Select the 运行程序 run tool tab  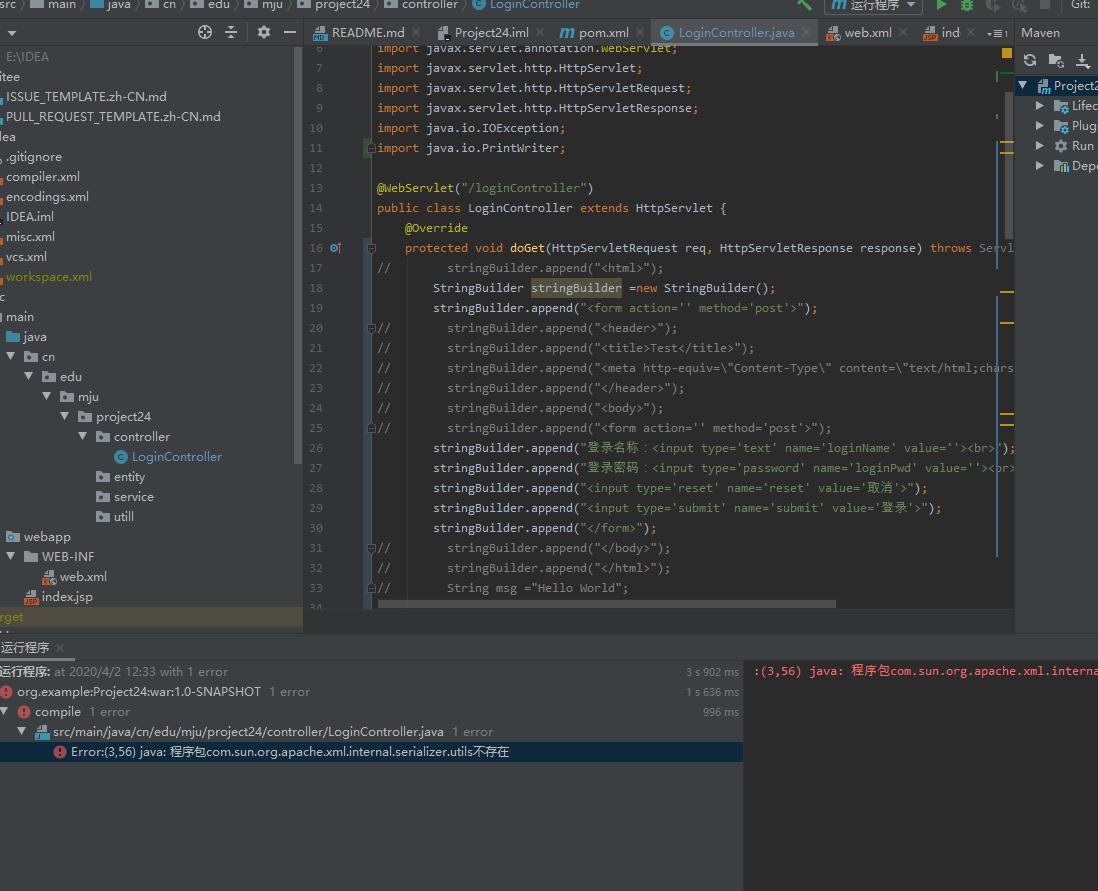pyautogui.click(x=25, y=648)
